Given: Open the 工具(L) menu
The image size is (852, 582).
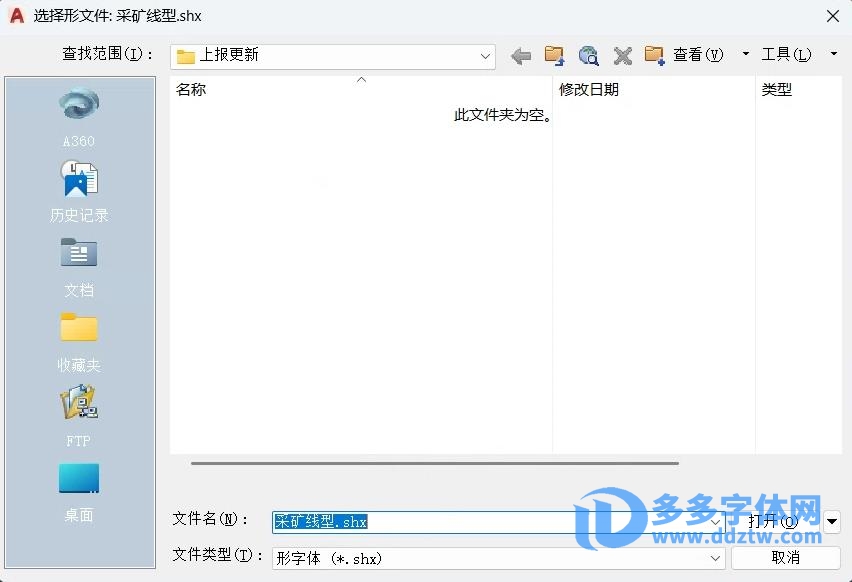Looking at the screenshot, I should pyautogui.click(x=786, y=55).
